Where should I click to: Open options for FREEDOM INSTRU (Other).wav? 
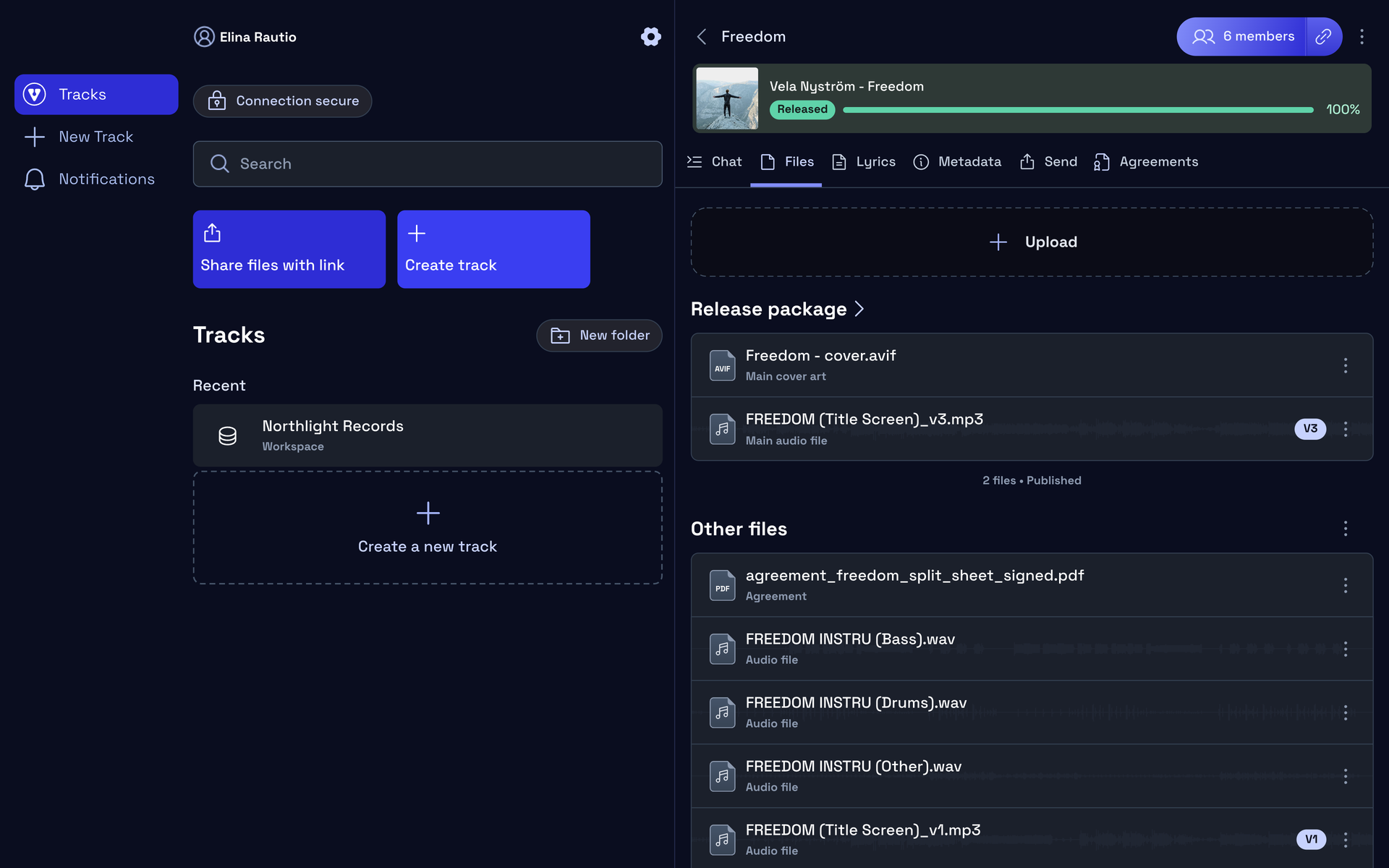point(1345,776)
